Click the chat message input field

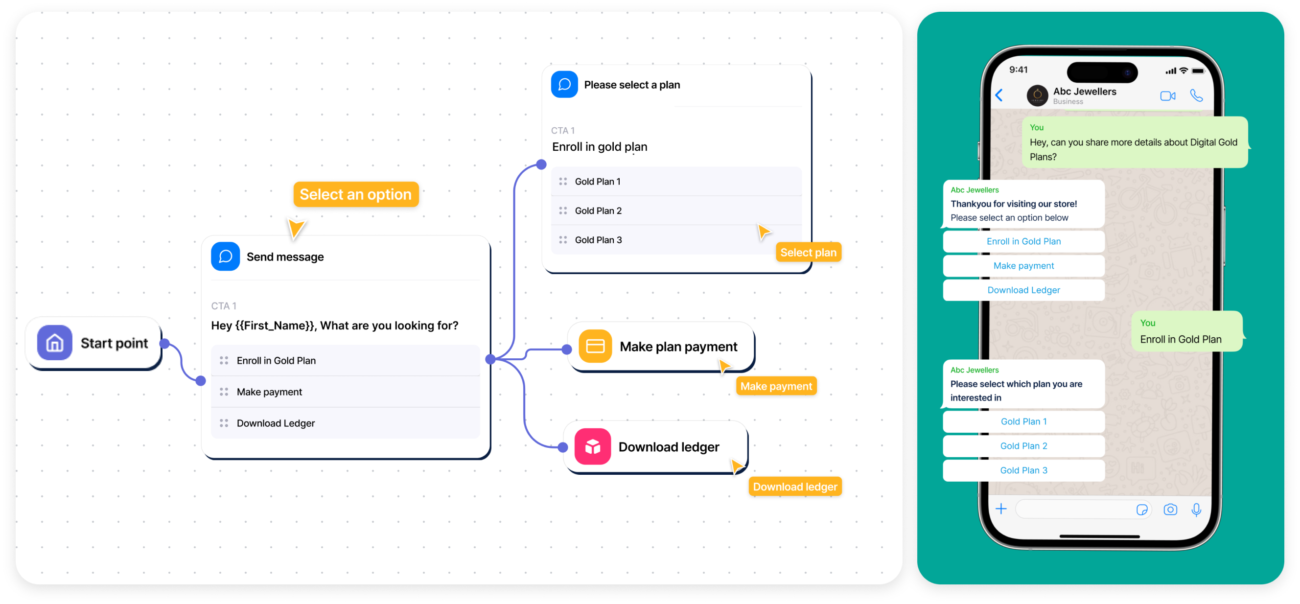point(1074,510)
